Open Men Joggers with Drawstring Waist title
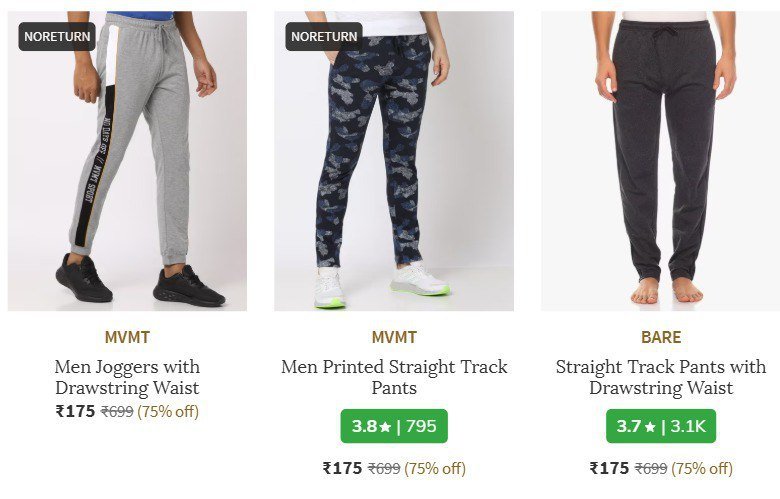This screenshot has height=499, width=780. point(127,378)
